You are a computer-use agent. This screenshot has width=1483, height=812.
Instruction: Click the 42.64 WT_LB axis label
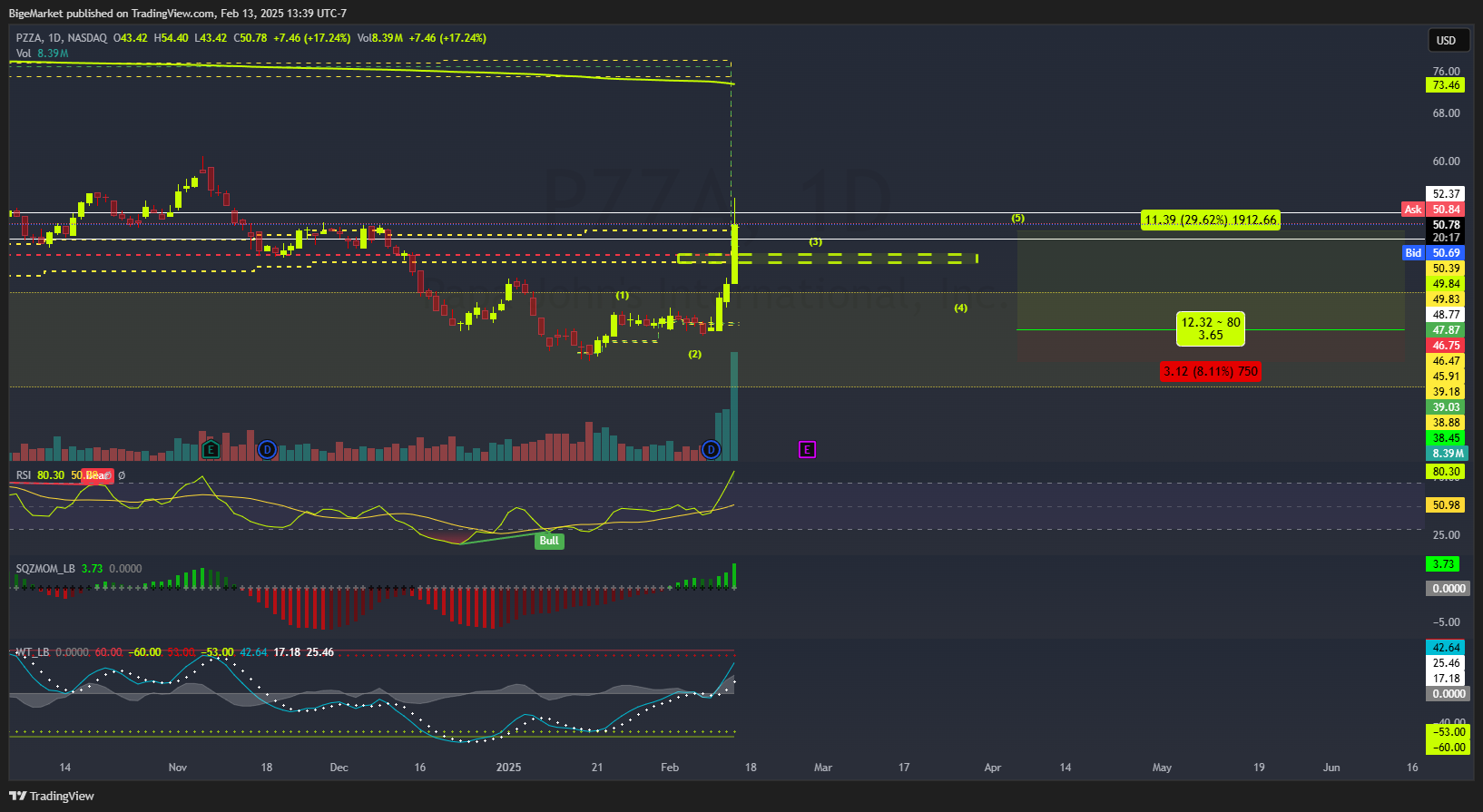1446,648
